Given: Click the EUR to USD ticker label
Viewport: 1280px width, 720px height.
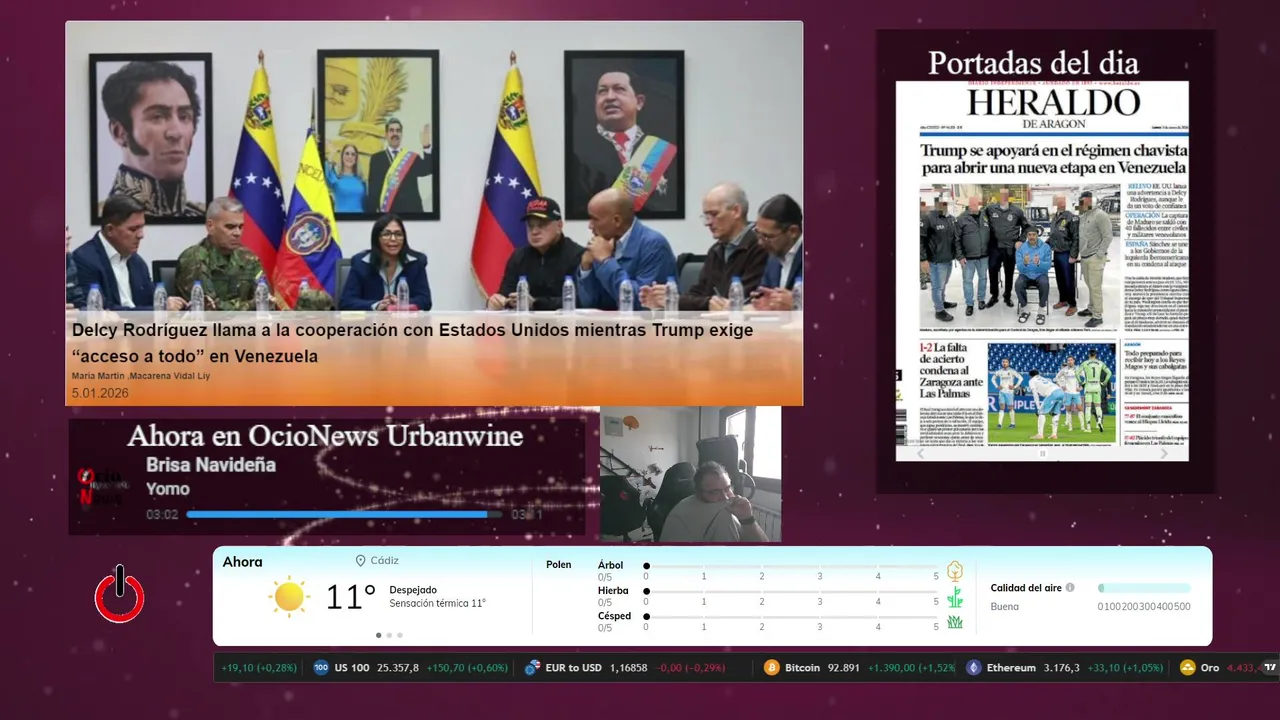Looking at the screenshot, I should click(574, 667).
